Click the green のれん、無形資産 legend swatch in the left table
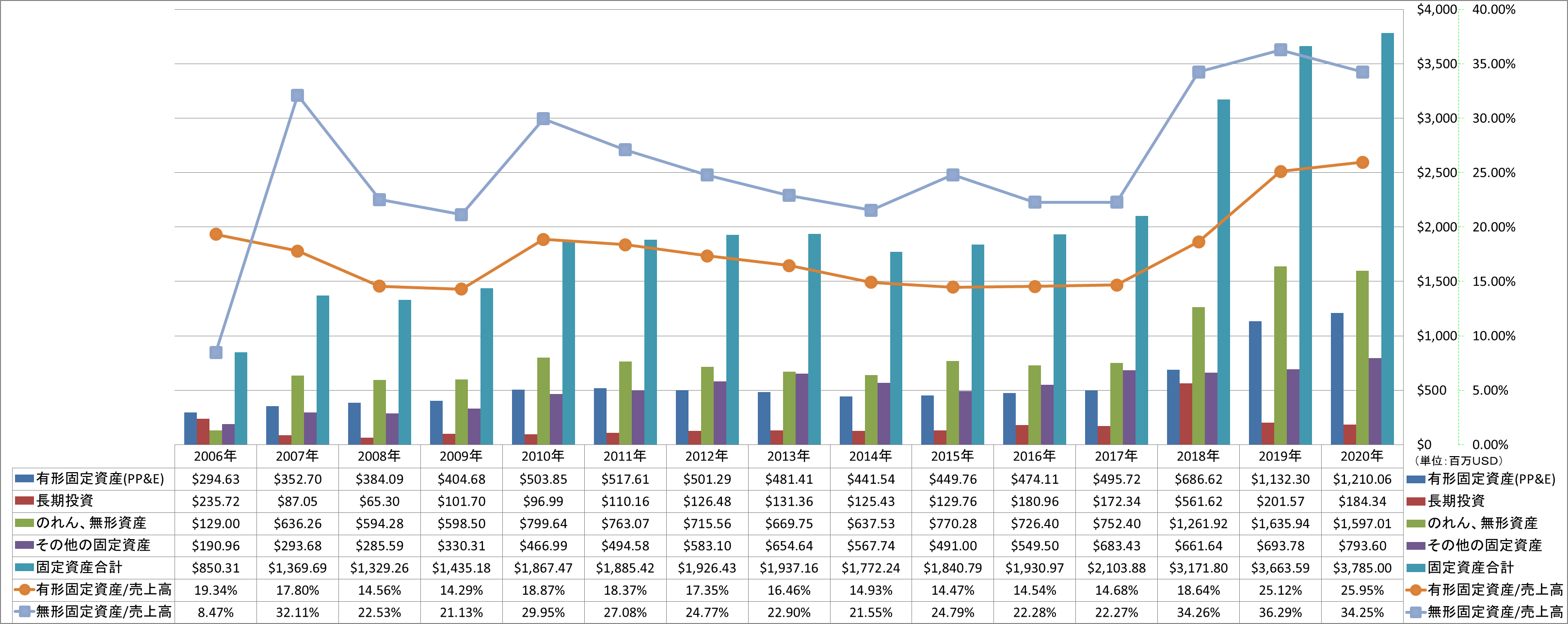Screen dimensions: 1568x624 [24, 523]
